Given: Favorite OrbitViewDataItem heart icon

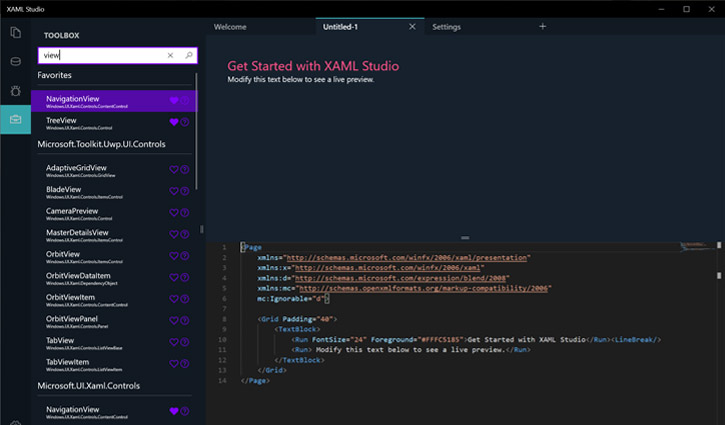Looking at the screenshot, I should coord(174,277).
